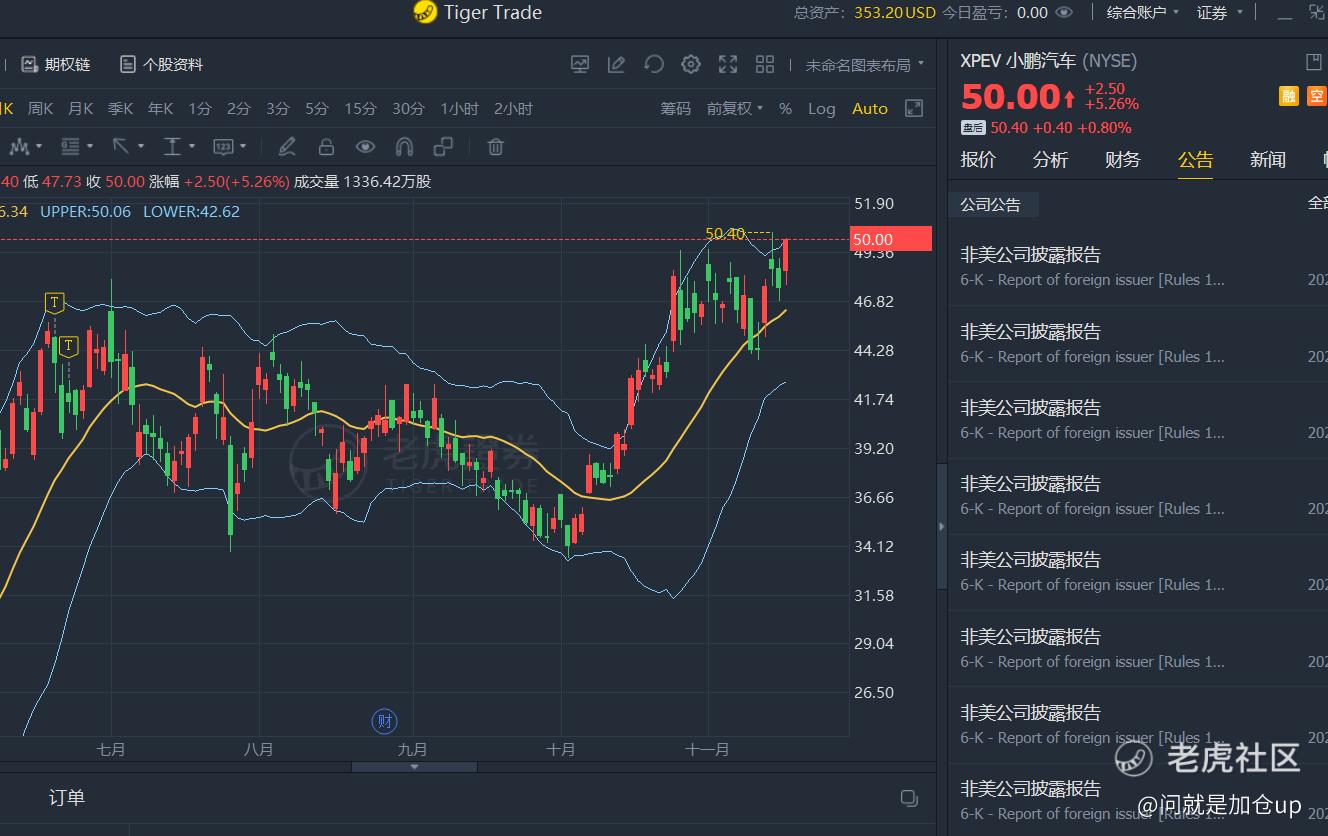This screenshot has height=836, width=1328.
Task: Select the 30分 interval
Action: point(408,109)
